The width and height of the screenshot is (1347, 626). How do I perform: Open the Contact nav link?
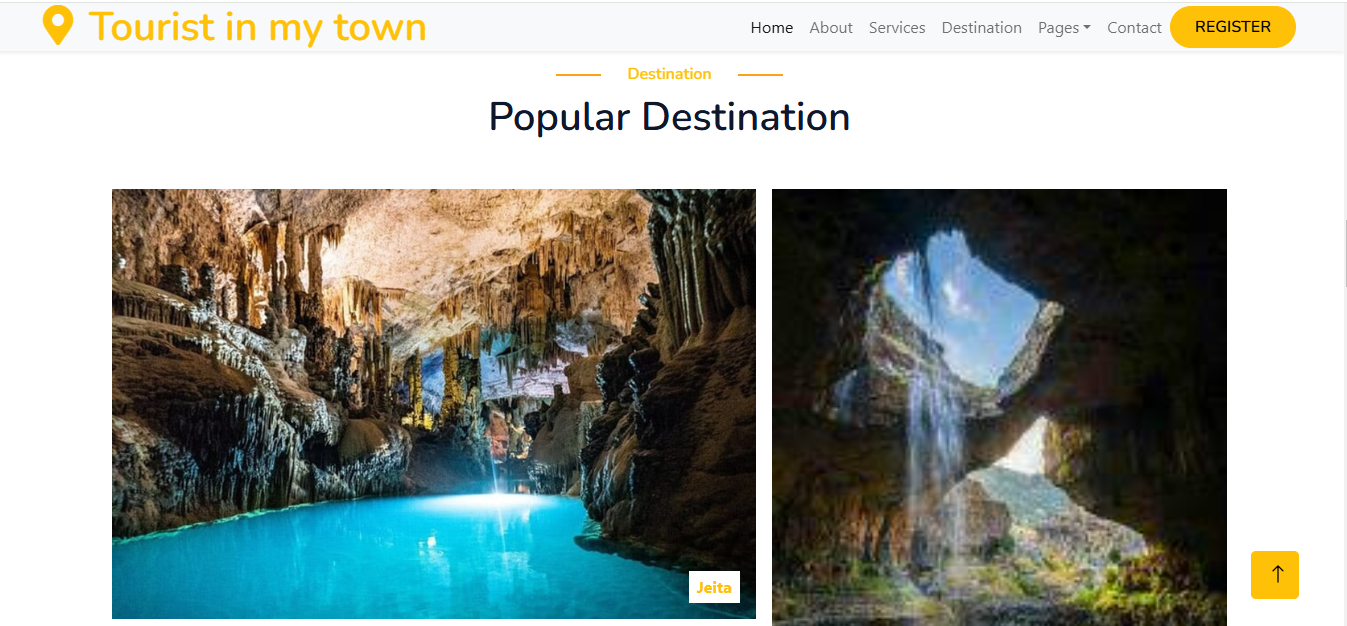[x=1134, y=28]
